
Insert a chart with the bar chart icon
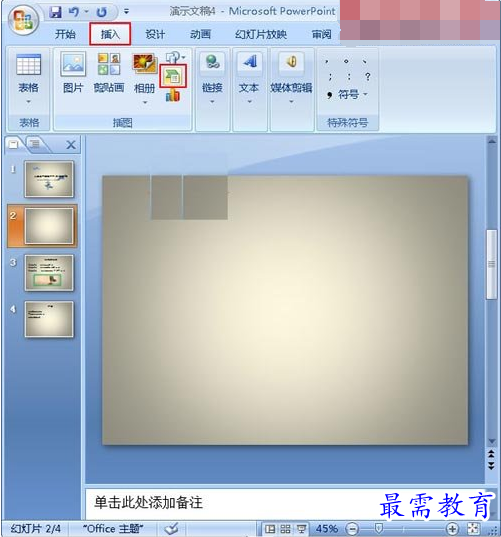[x=173, y=96]
